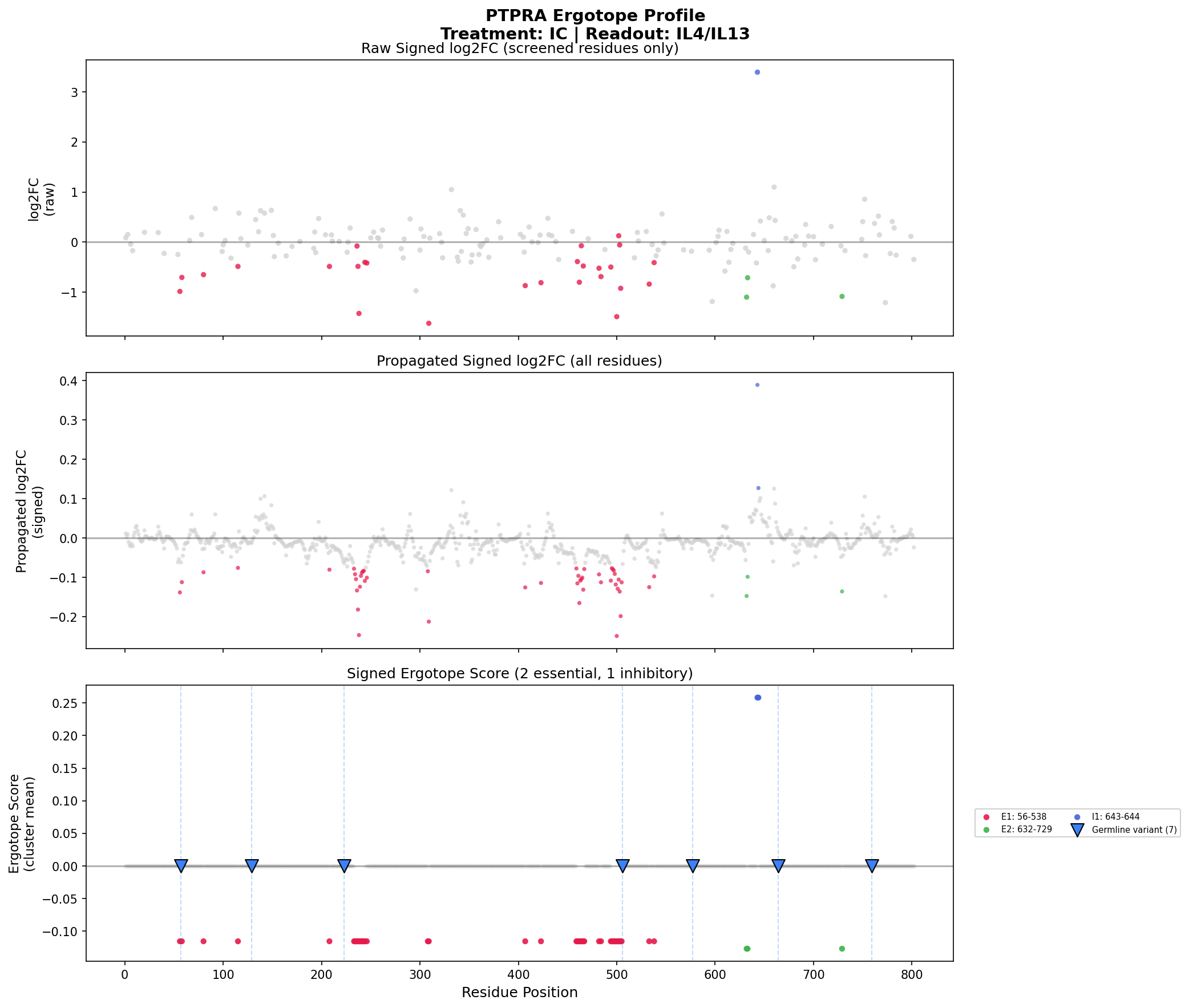Click germline variant triangle near residue 664
The height and width of the screenshot is (1008, 1189).
click(x=778, y=866)
